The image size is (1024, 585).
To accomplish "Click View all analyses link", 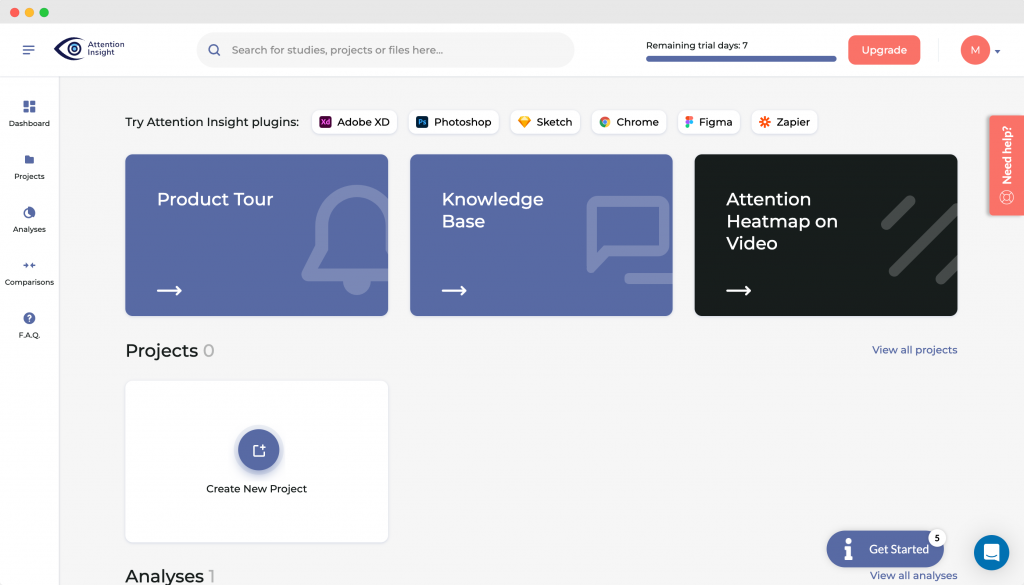I will coord(913,575).
